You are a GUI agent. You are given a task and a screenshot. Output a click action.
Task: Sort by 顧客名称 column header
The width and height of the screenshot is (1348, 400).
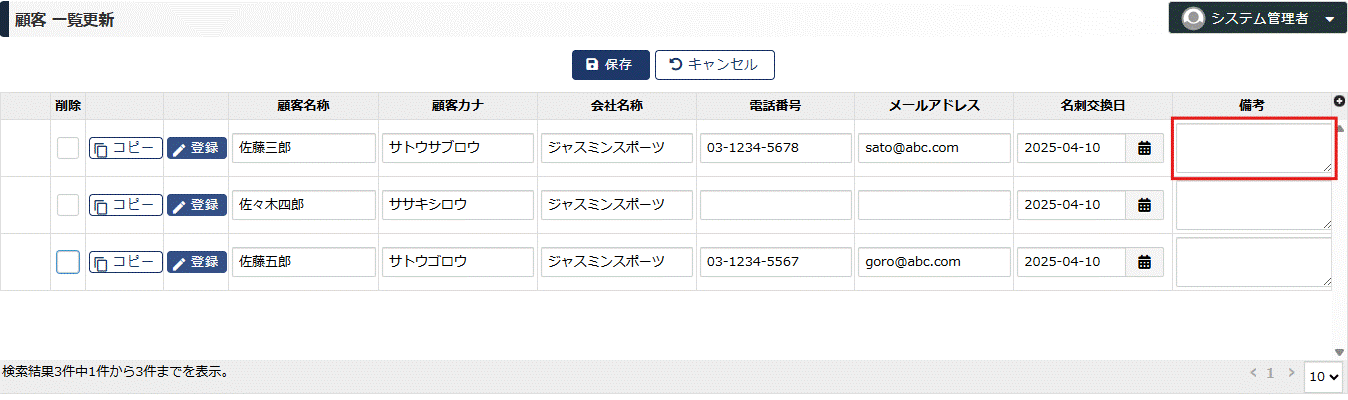[304, 105]
